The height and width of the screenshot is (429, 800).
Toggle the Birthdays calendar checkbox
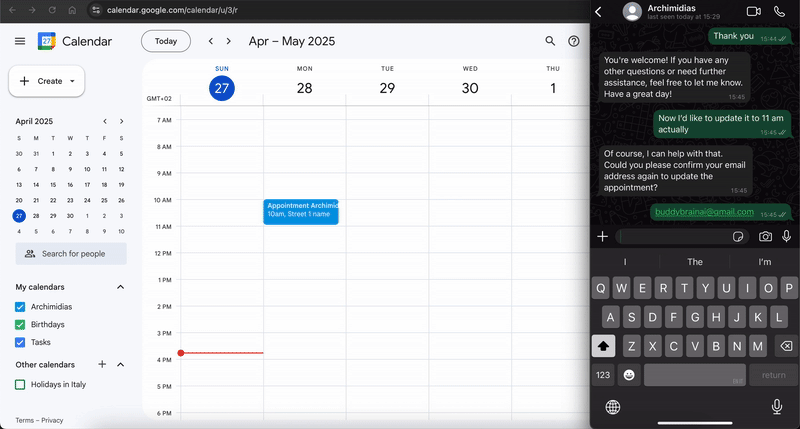click(20, 324)
